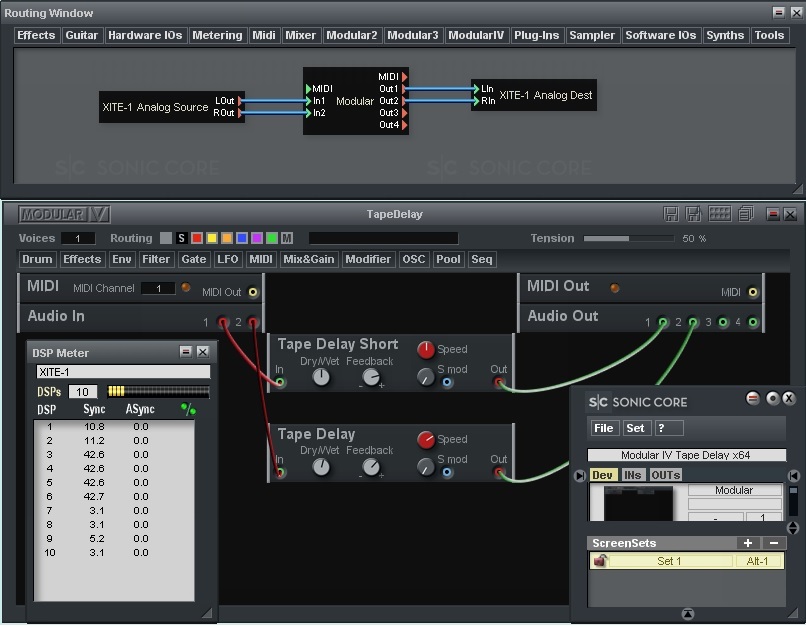
Task: Collapse the Sonic Core panel with bottom arrow
Action: [x=687, y=613]
